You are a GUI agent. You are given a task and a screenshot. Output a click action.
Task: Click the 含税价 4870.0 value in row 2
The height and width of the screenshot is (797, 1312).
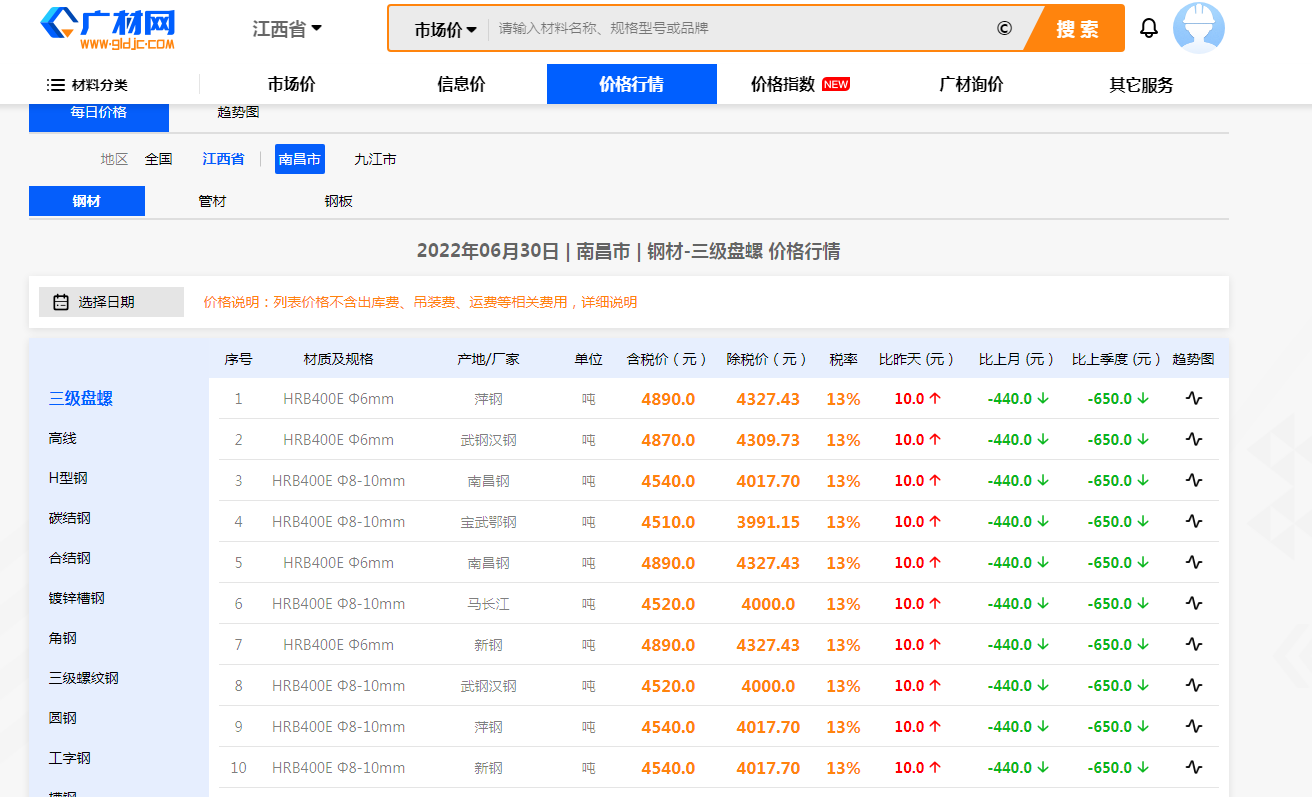point(668,440)
